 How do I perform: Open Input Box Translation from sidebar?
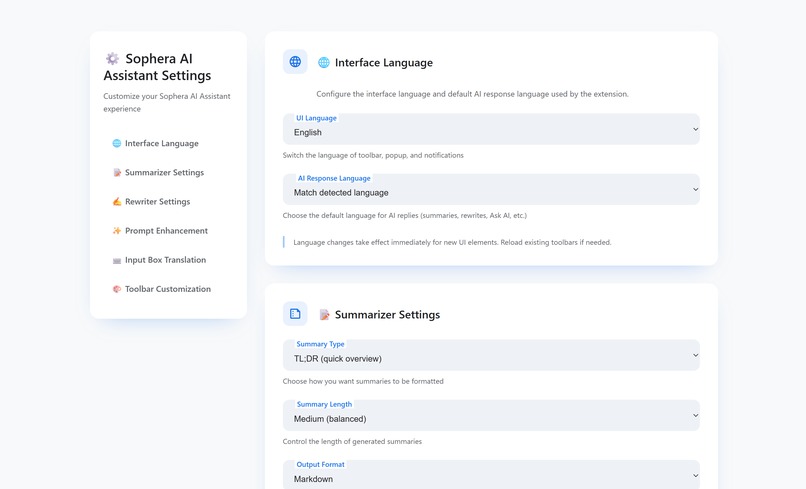coord(166,260)
